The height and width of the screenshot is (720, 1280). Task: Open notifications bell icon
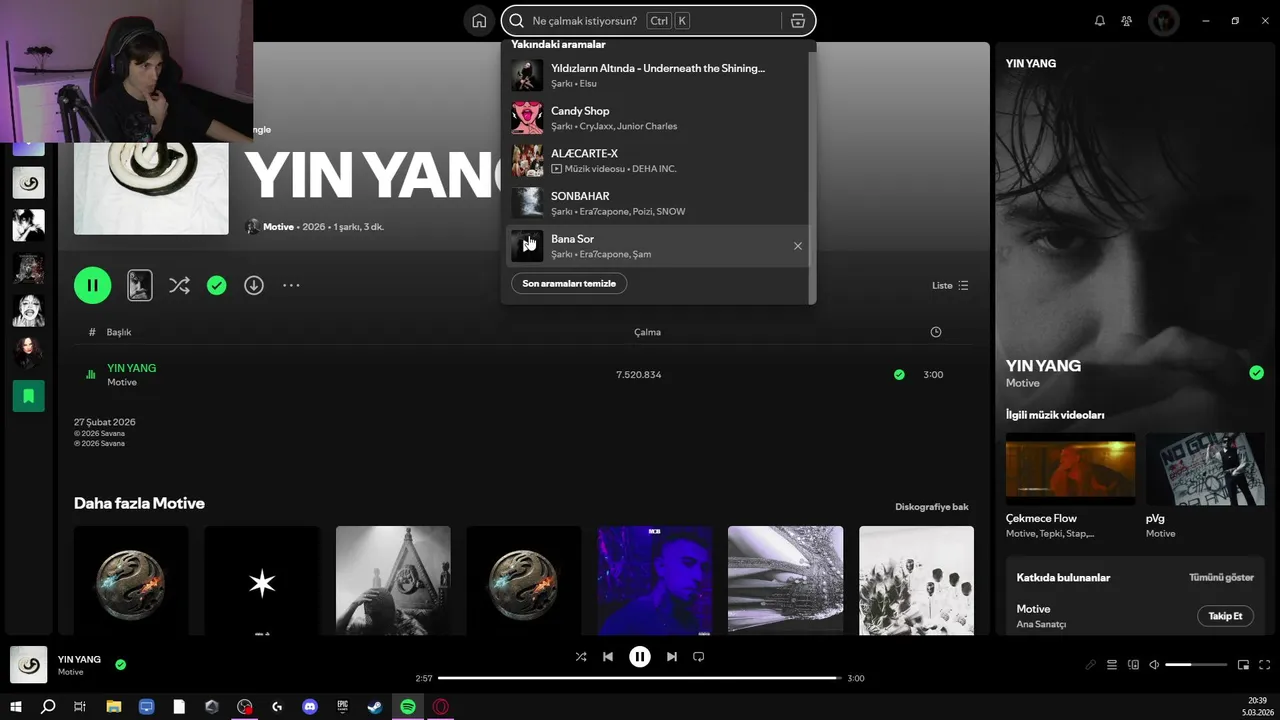(x=1100, y=21)
